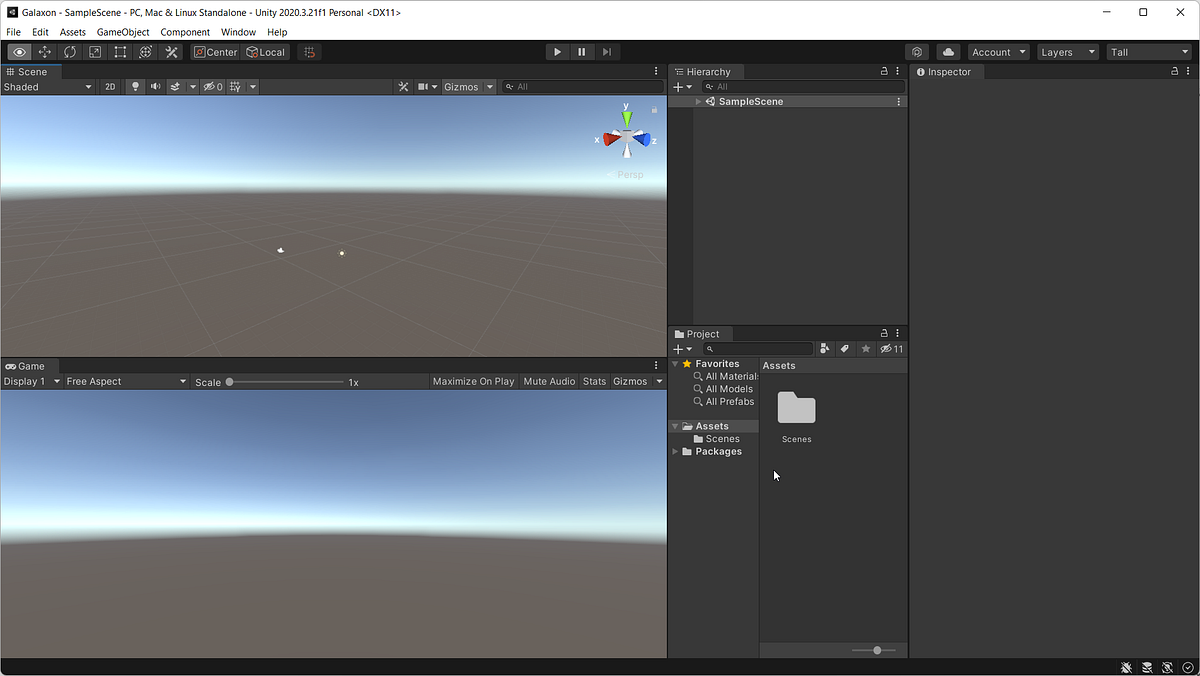
Task: Open the GameObject menu
Action: pos(122,31)
